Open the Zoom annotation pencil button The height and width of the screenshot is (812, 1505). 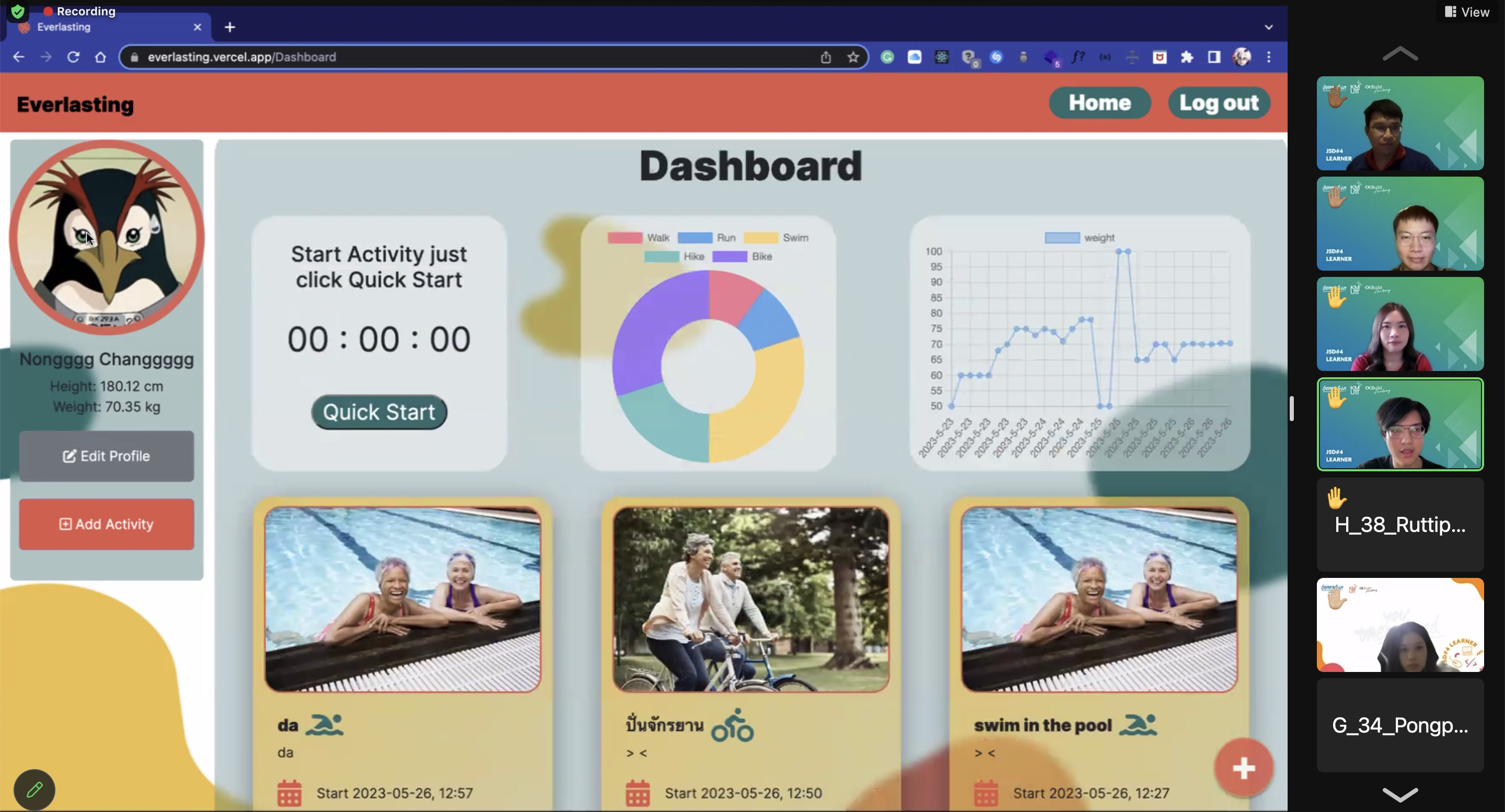[x=34, y=790]
